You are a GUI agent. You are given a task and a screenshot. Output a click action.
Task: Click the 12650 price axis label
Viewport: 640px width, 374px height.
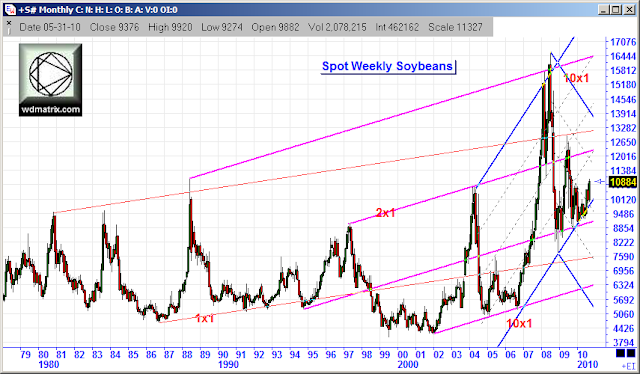622,142
